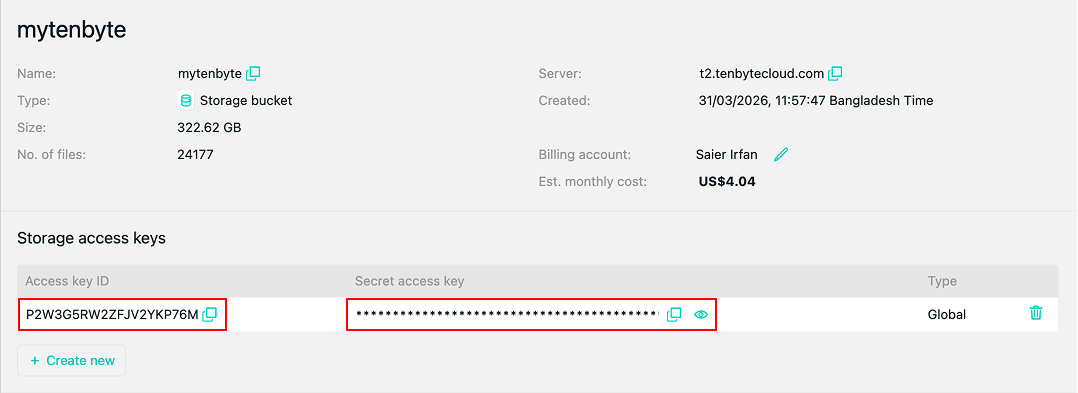Create a new storage access key
This screenshot has height=393, width=1078.
72,361
